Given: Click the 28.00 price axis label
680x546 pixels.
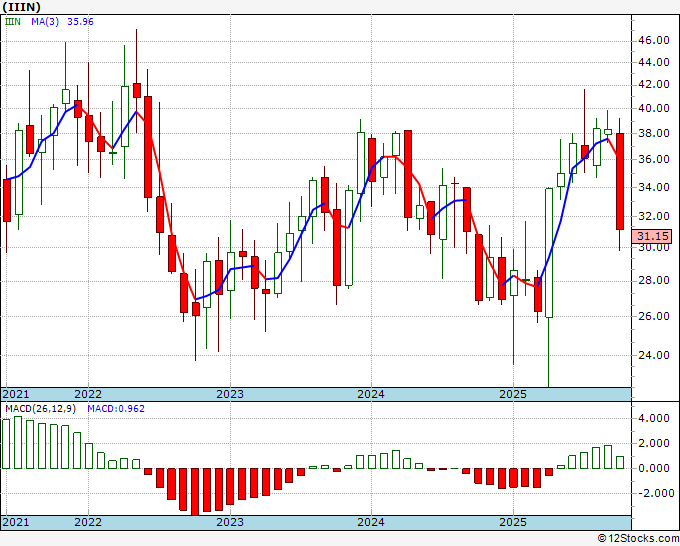Looking at the screenshot, I should (654, 281).
